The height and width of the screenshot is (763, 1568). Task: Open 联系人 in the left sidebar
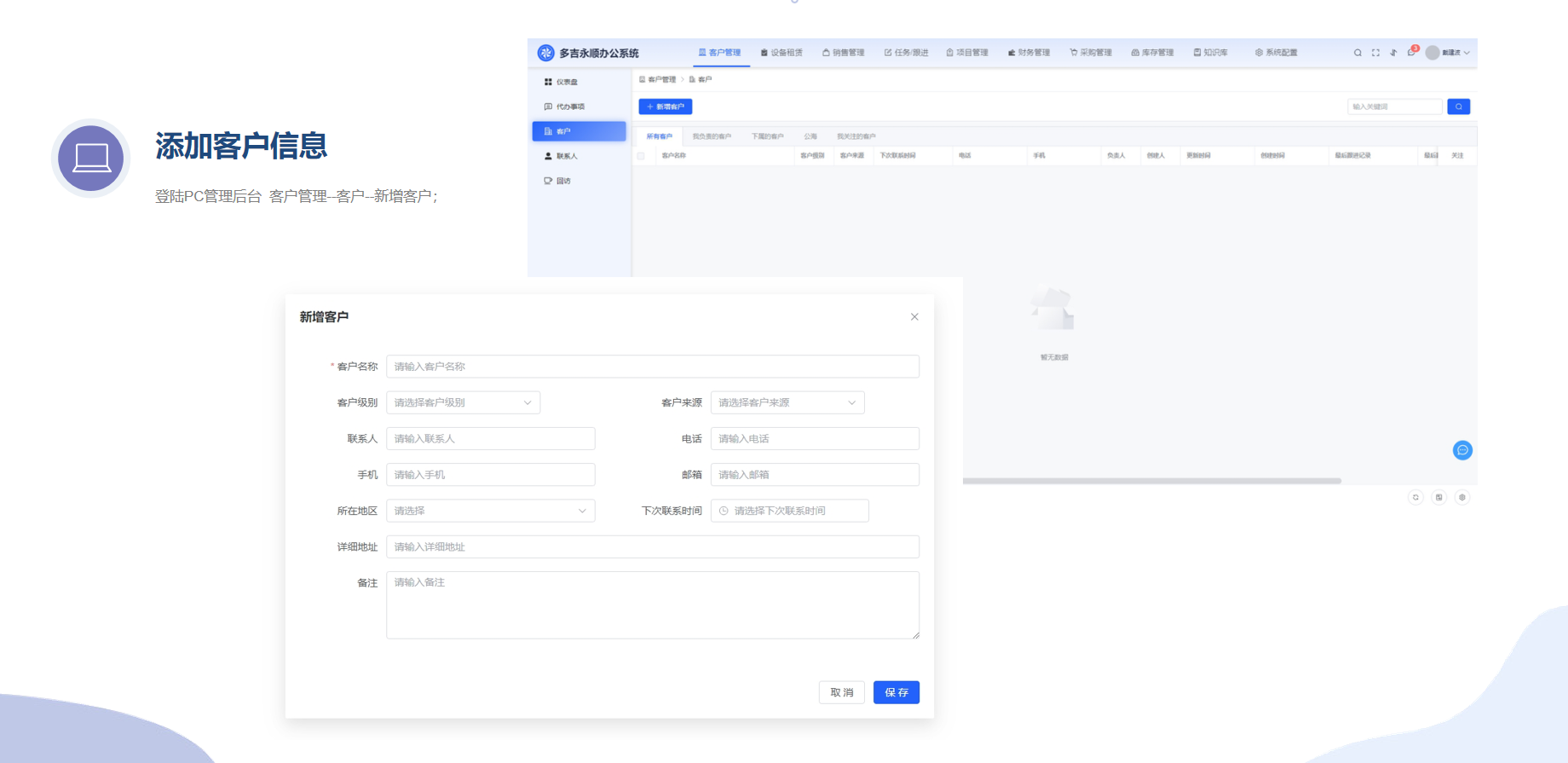click(x=567, y=156)
